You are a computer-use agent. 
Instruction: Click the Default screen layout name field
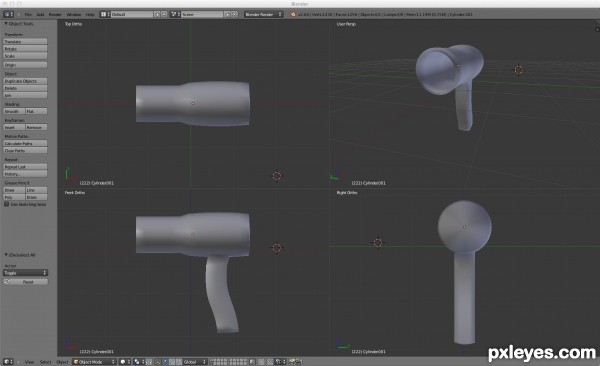132,14
